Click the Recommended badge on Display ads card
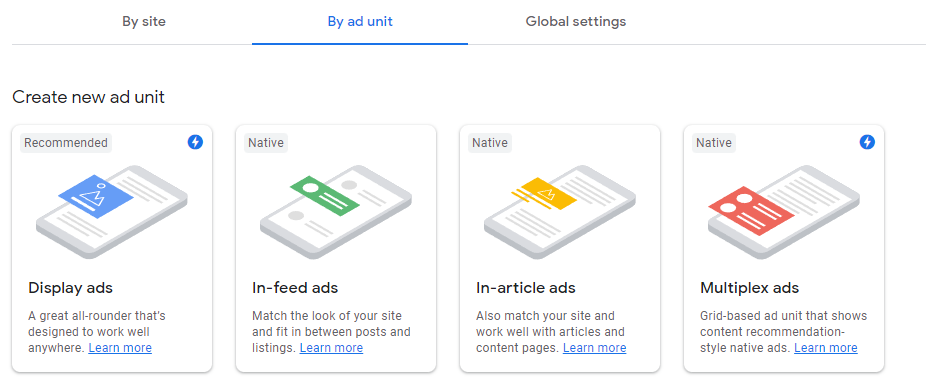926x392 pixels. click(66, 143)
